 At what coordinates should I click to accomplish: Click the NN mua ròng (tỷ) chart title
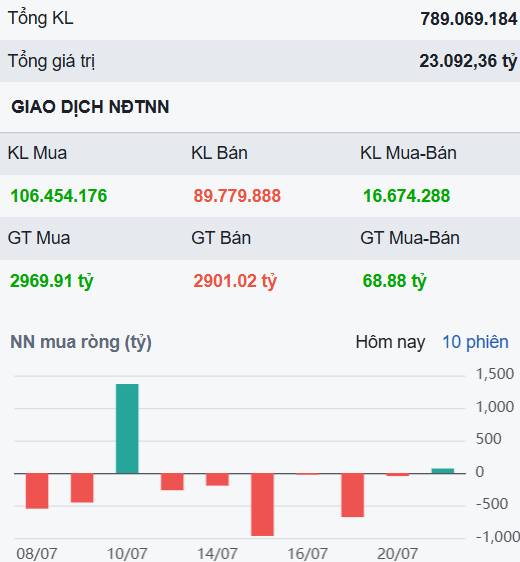(x=81, y=342)
